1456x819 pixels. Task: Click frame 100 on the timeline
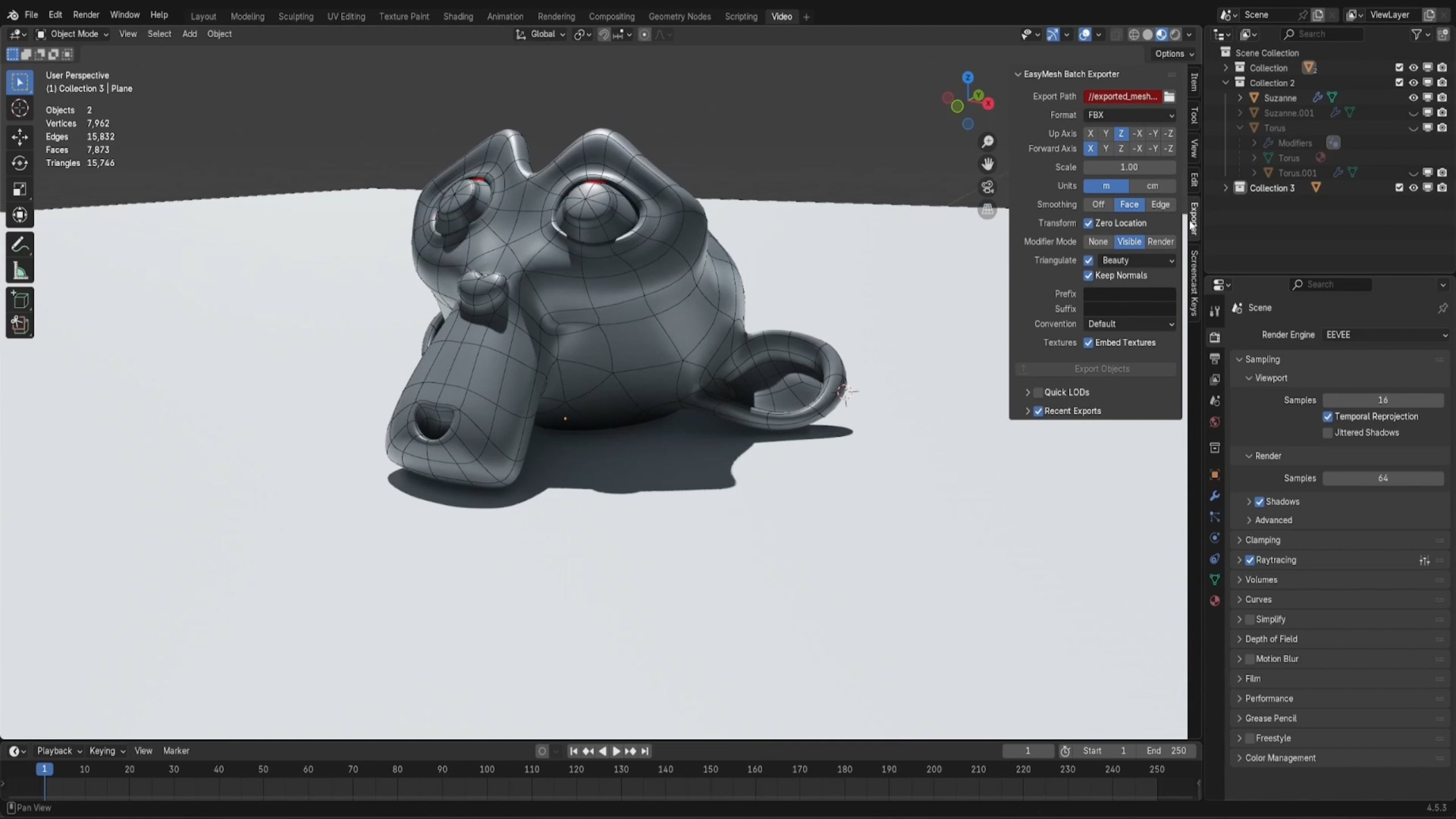[x=487, y=769]
